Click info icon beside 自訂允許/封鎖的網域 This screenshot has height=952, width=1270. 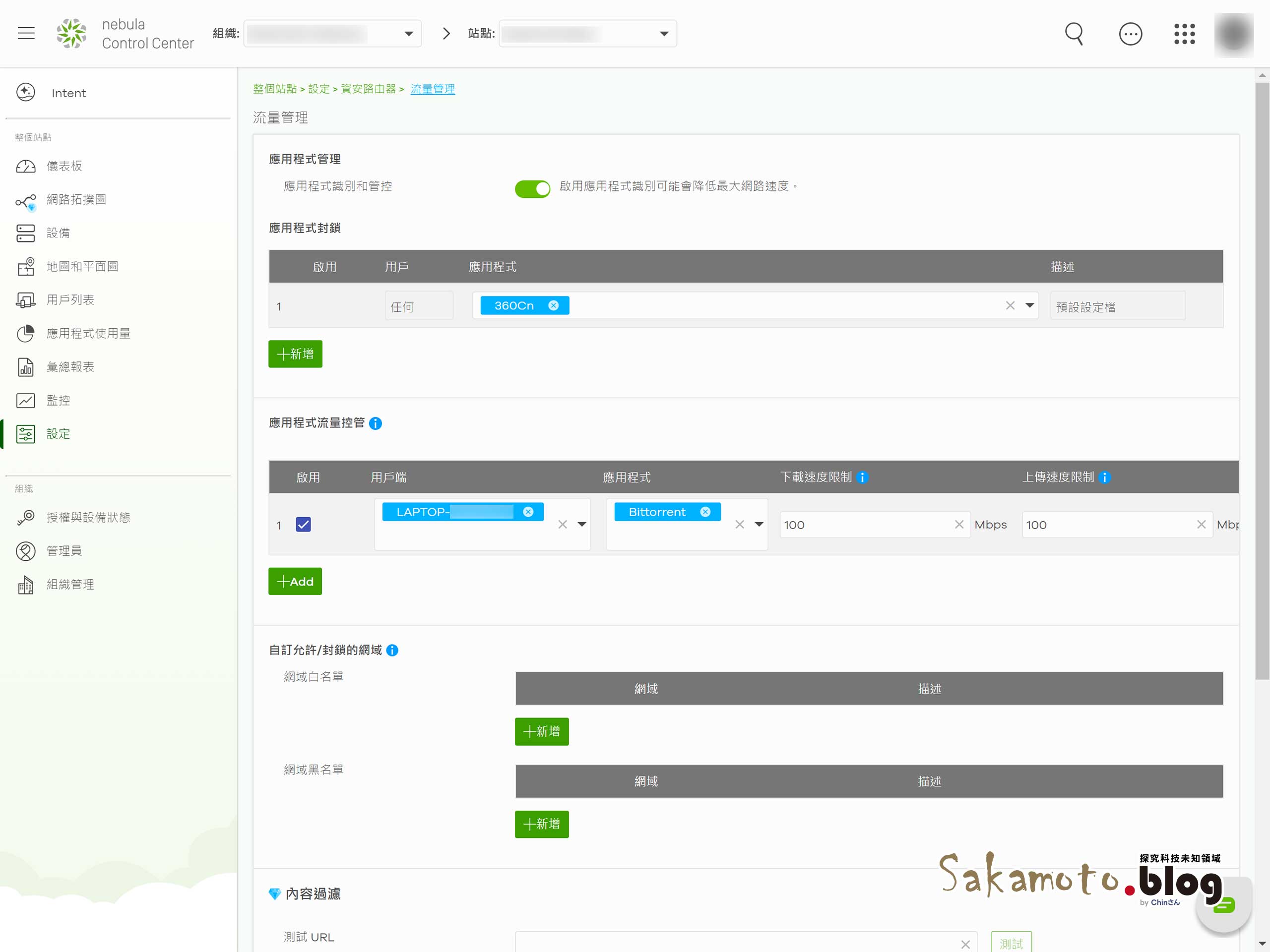coord(392,650)
